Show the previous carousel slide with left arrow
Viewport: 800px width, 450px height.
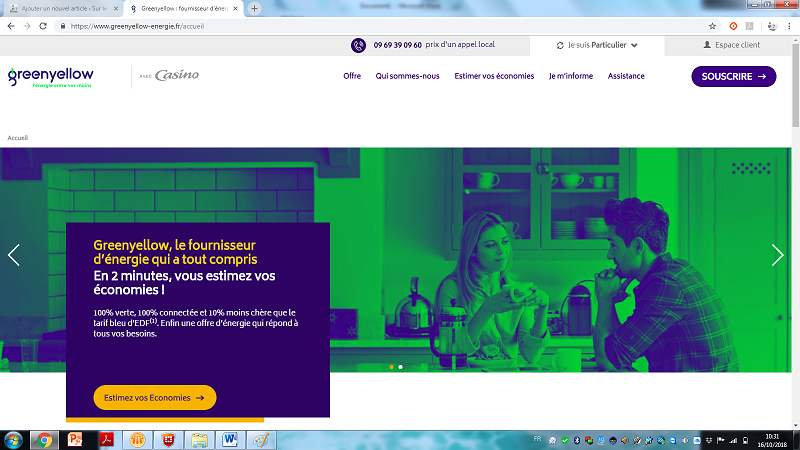click(x=14, y=255)
